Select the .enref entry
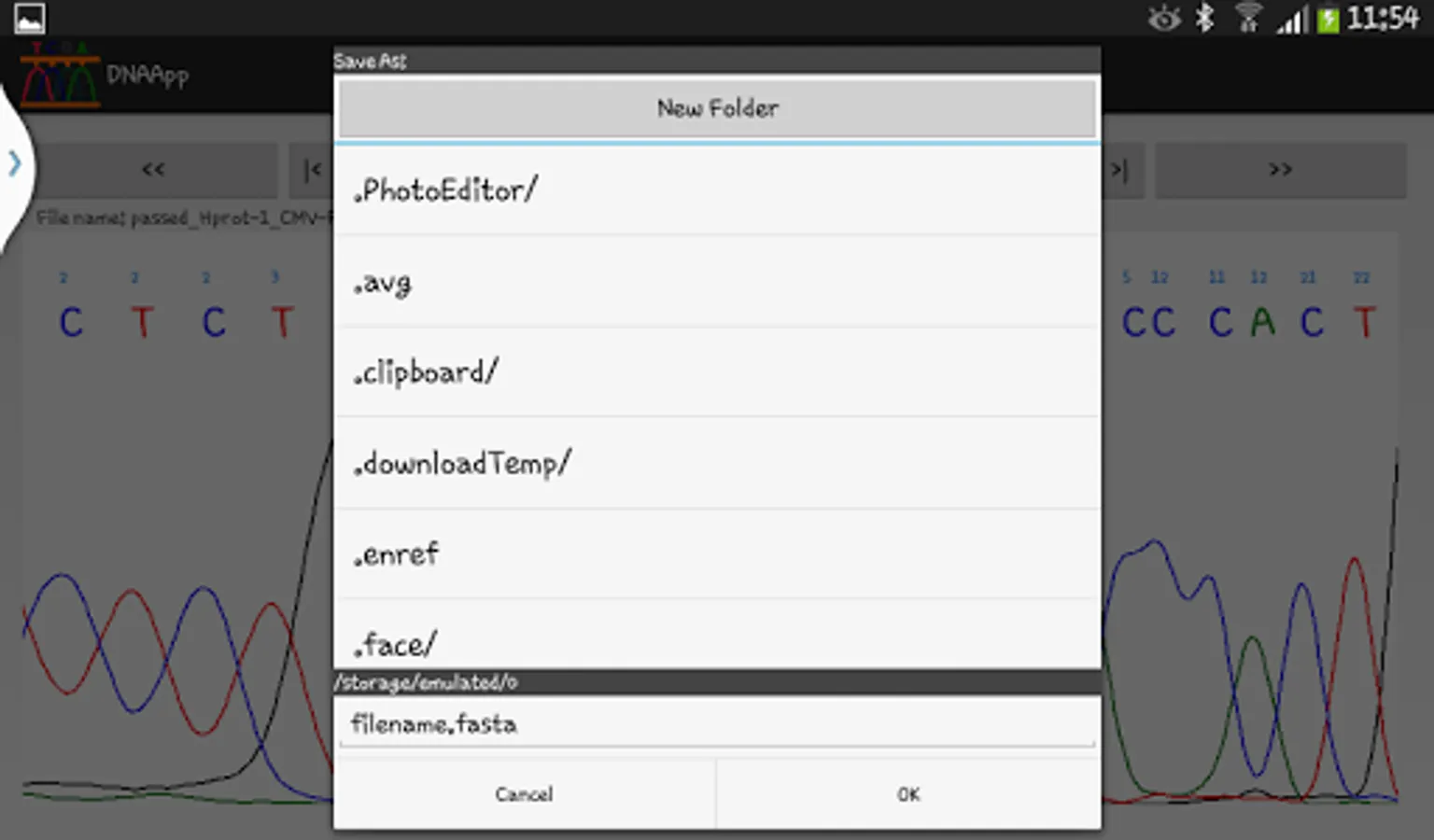 click(x=717, y=554)
